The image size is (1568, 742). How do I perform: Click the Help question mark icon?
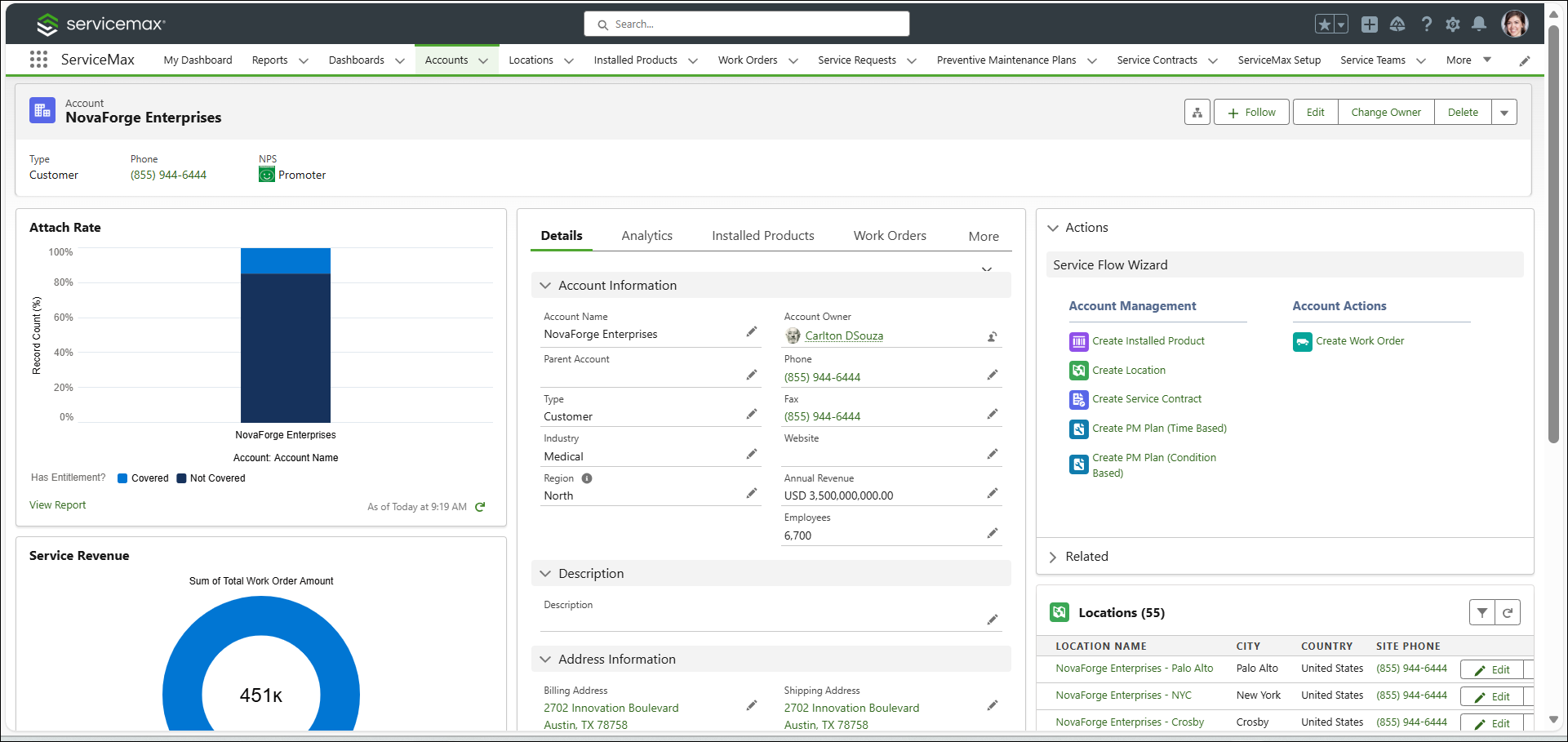tap(1426, 24)
